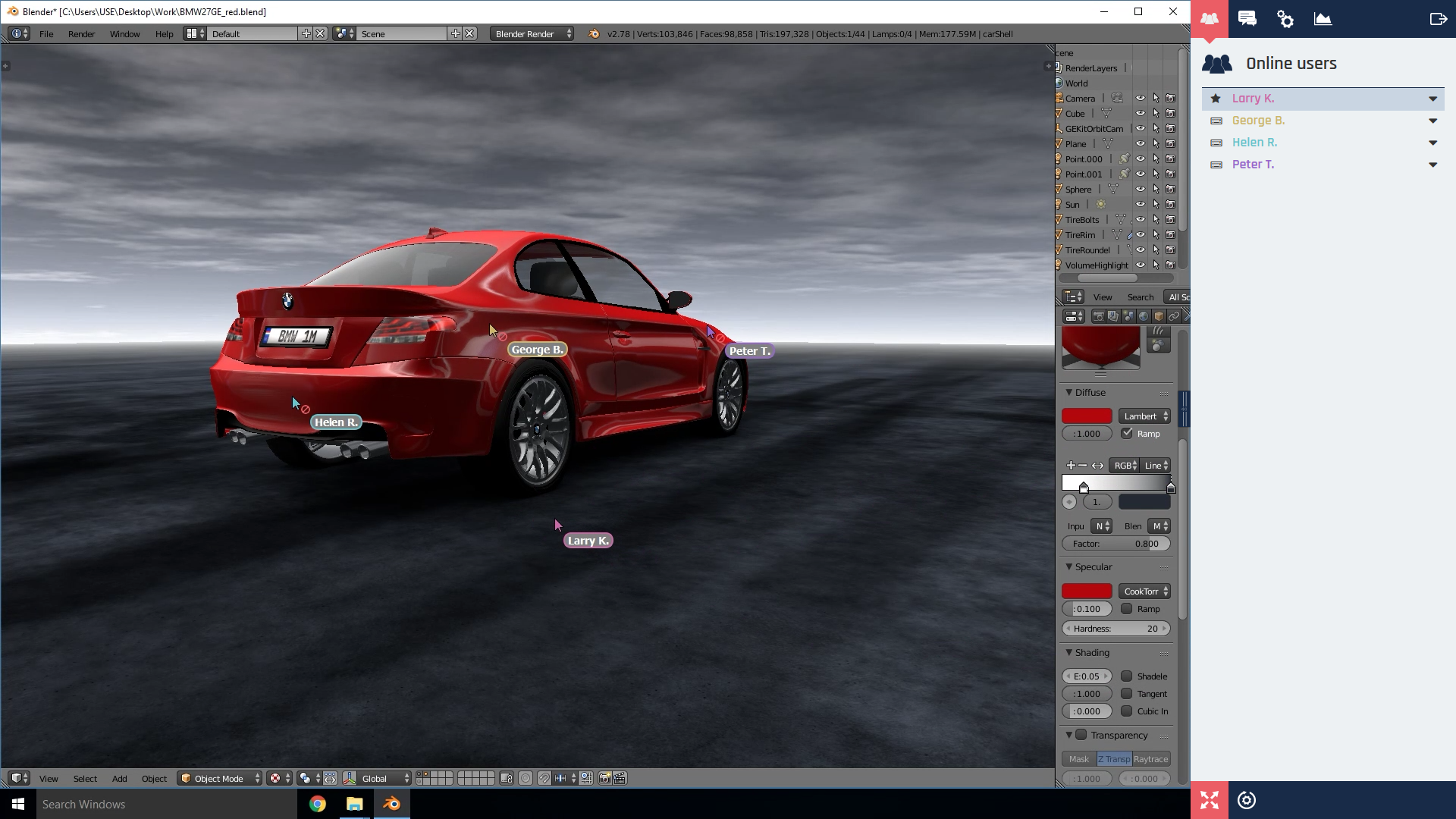The height and width of the screenshot is (819, 1456).
Task: Open Blender from the Windows taskbar
Action: coord(391,804)
